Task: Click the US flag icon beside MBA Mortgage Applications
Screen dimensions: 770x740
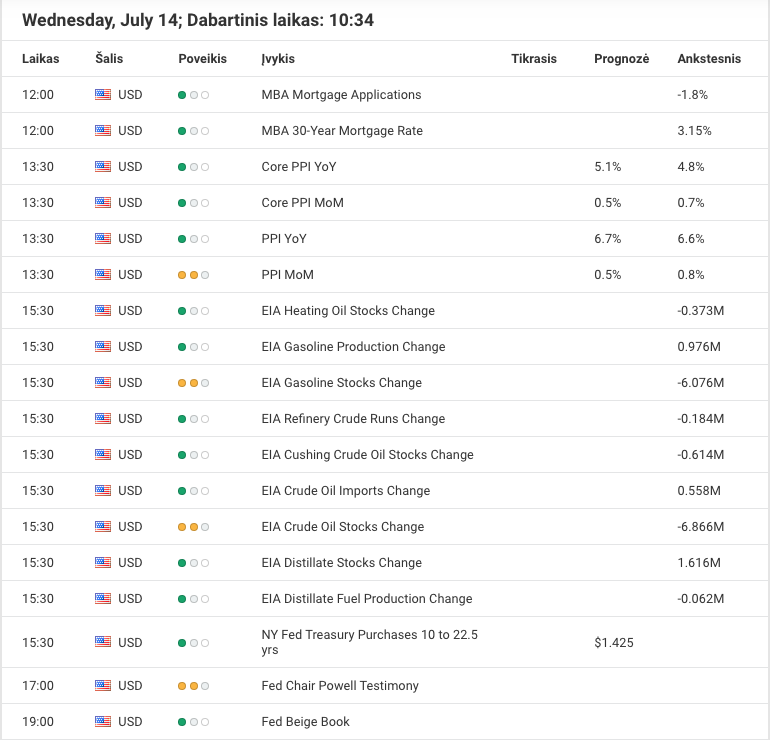Action: (103, 95)
